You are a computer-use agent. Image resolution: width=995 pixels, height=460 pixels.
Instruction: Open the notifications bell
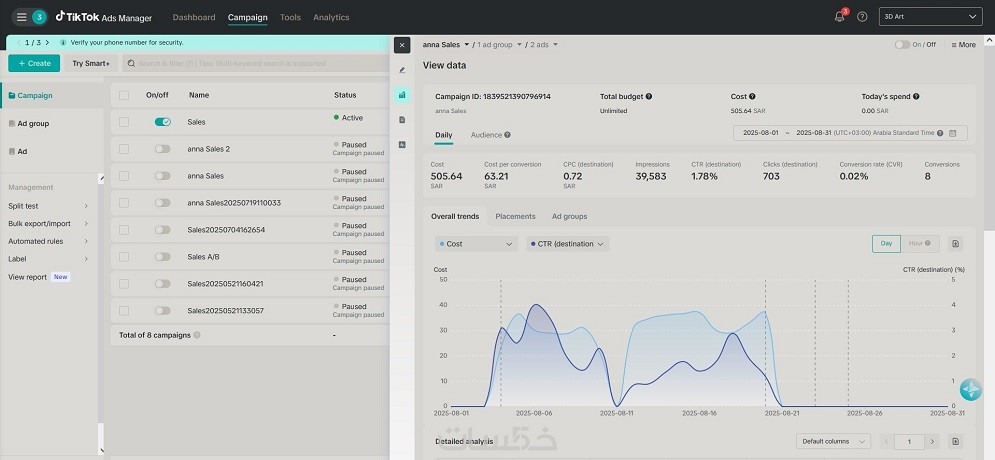point(840,17)
